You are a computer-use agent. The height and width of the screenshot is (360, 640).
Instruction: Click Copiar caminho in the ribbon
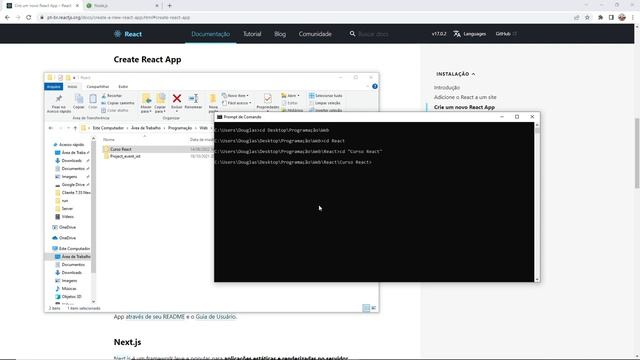[x=118, y=103]
